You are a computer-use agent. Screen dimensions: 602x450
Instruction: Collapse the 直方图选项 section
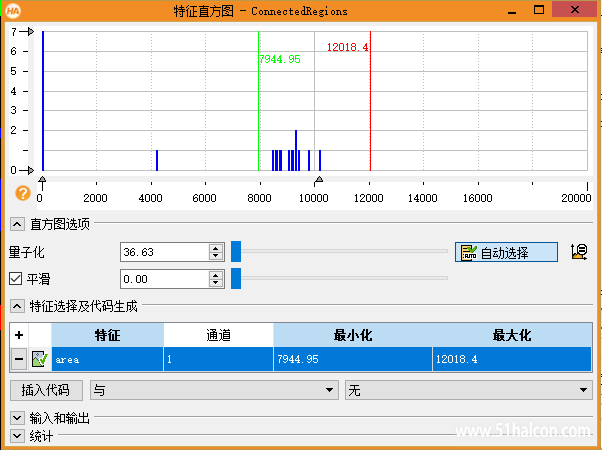point(17,224)
